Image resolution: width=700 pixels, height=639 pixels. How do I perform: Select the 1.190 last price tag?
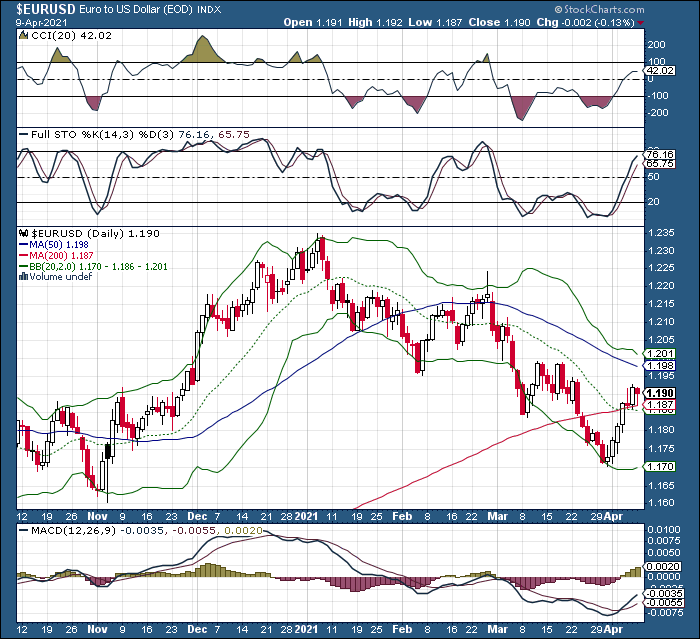click(x=660, y=393)
